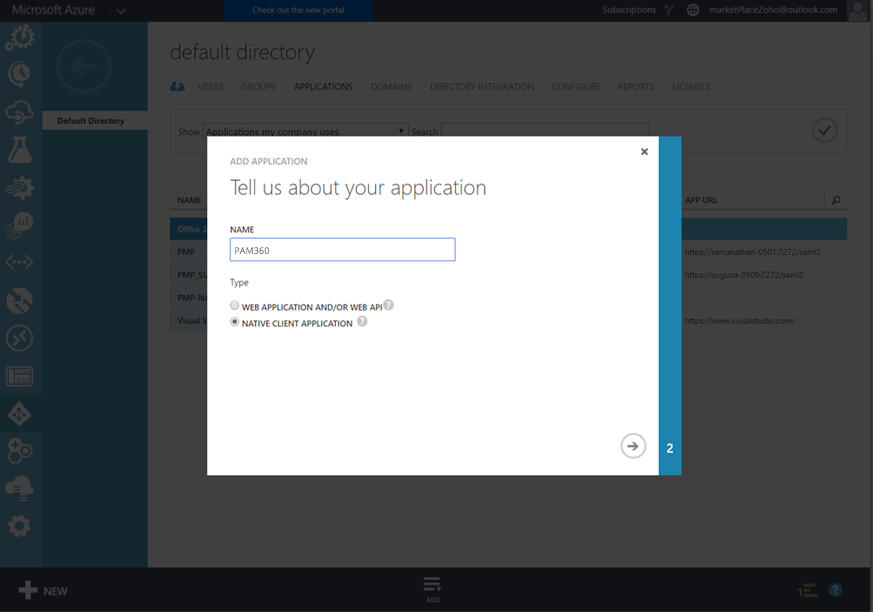The height and width of the screenshot is (612, 873).
Task: Open help for Native Client Application type
Action: click(362, 321)
